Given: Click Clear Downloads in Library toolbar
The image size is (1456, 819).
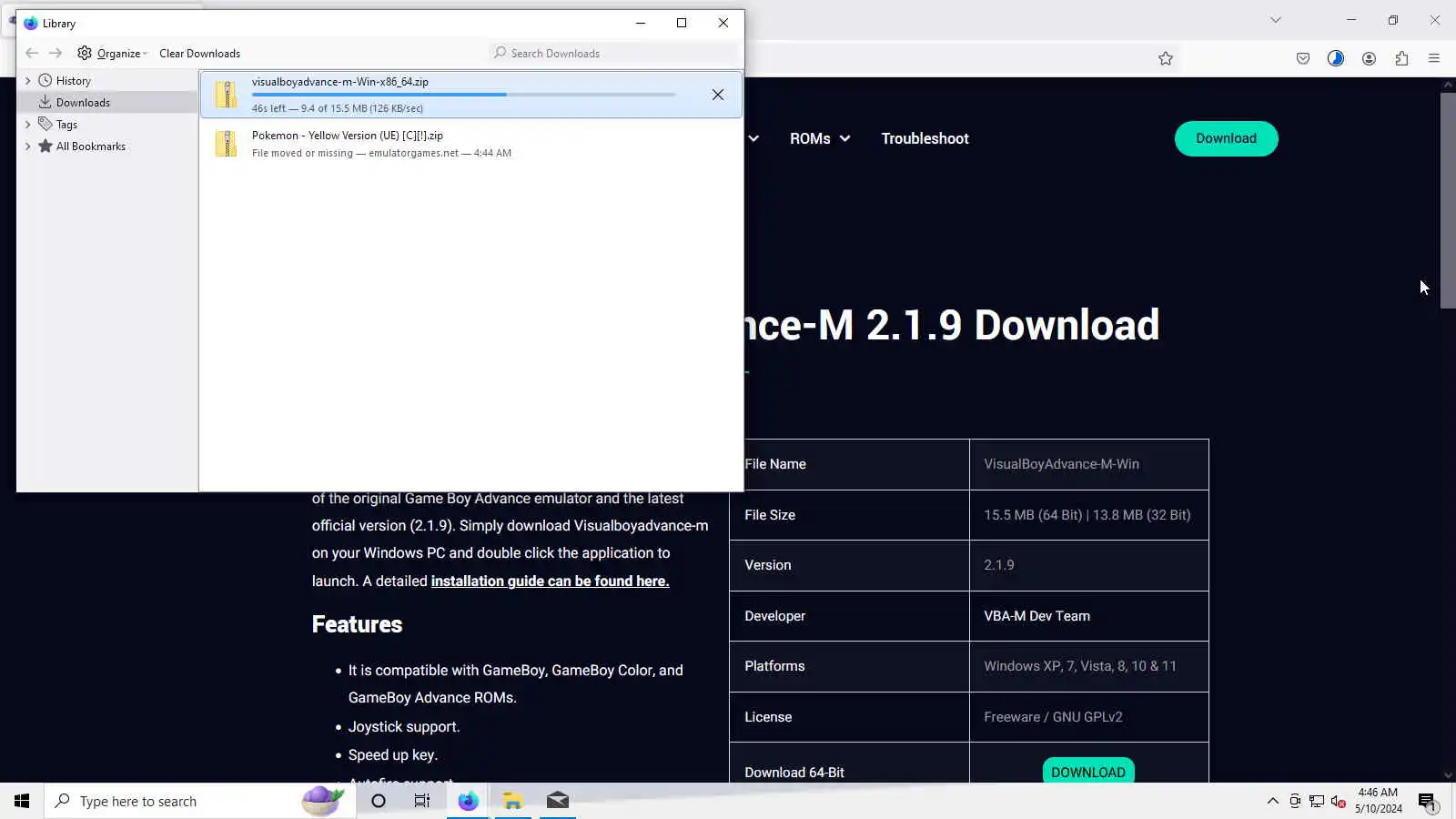Looking at the screenshot, I should point(200,53).
